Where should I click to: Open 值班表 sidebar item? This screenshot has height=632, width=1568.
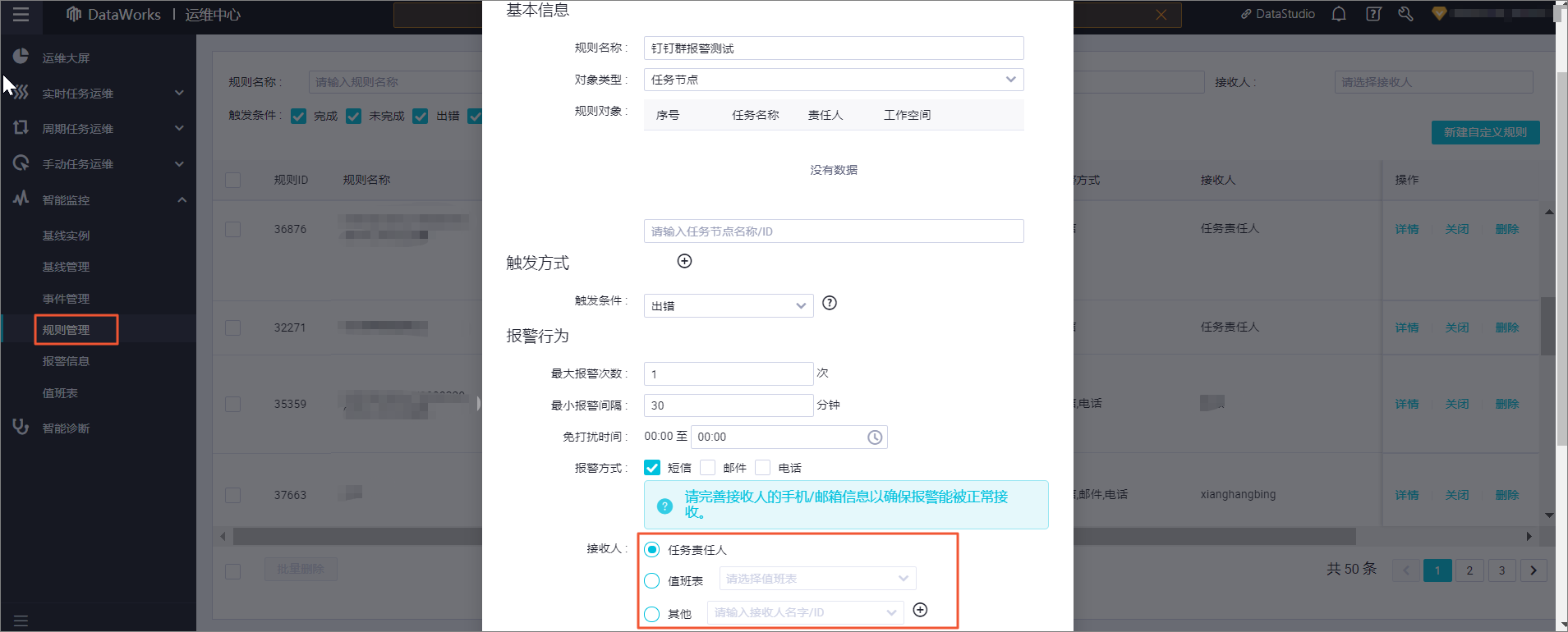point(60,393)
